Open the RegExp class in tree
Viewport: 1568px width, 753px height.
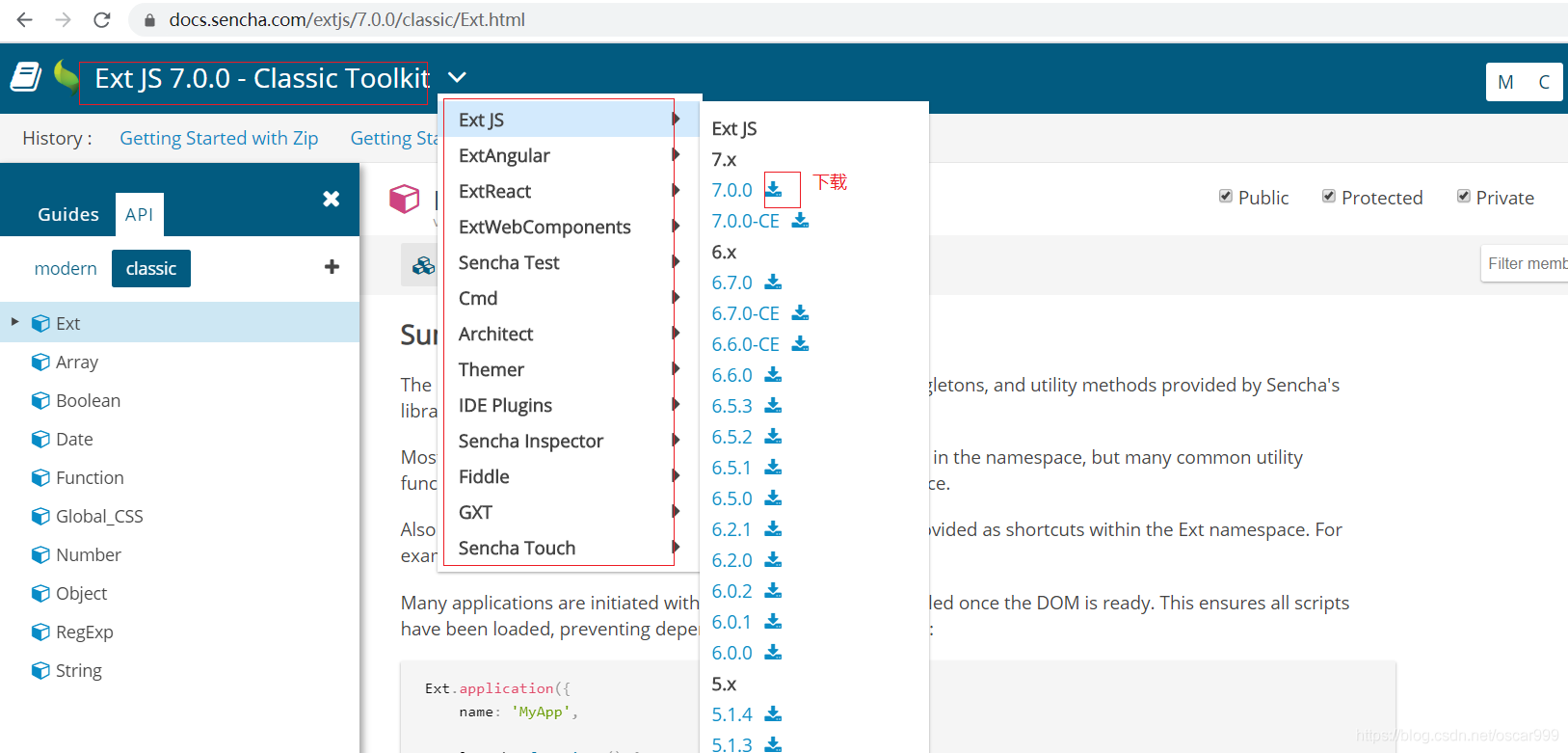[85, 632]
